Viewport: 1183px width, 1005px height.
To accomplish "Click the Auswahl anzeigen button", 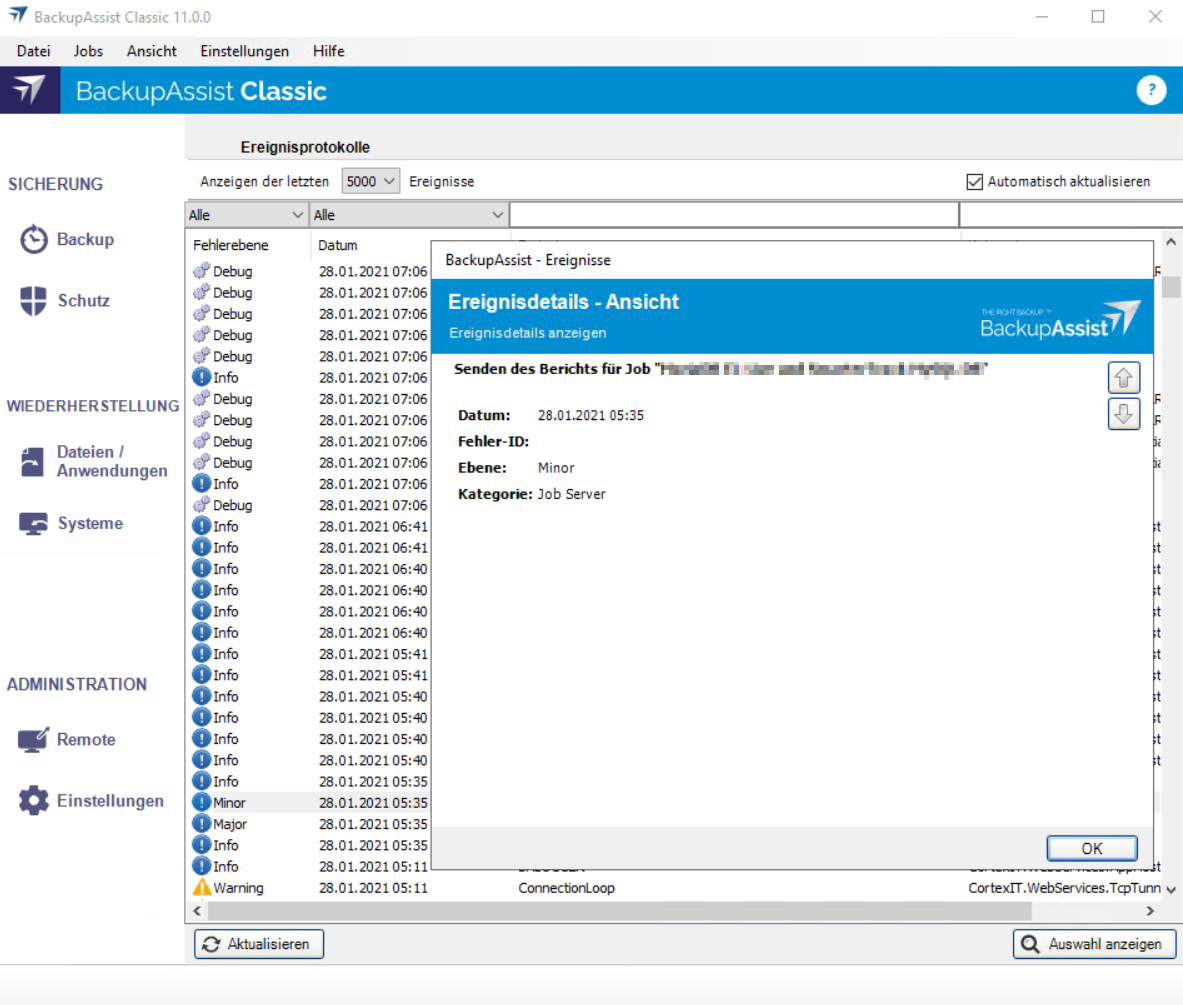I will [x=1094, y=944].
